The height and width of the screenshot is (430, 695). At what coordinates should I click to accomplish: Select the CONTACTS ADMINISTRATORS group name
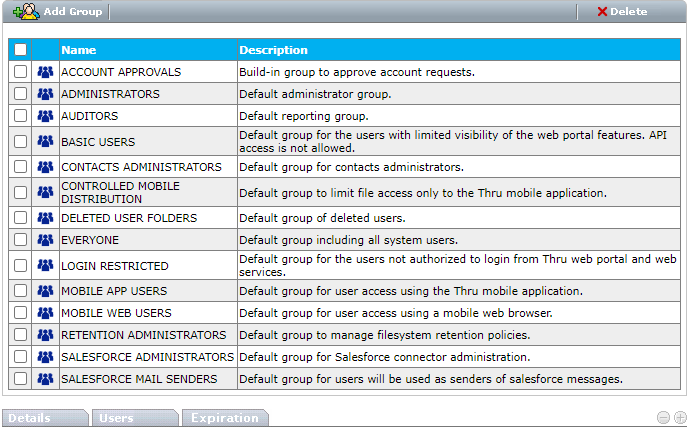click(x=141, y=167)
